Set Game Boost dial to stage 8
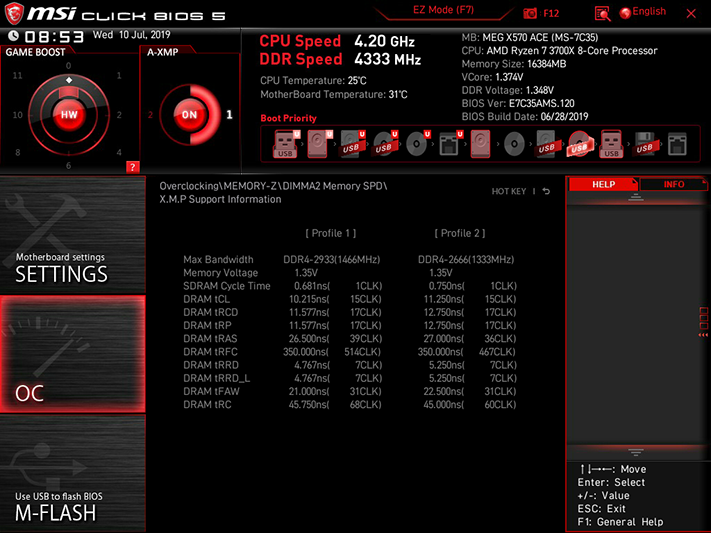The image size is (711, 533). click(18, 152)
